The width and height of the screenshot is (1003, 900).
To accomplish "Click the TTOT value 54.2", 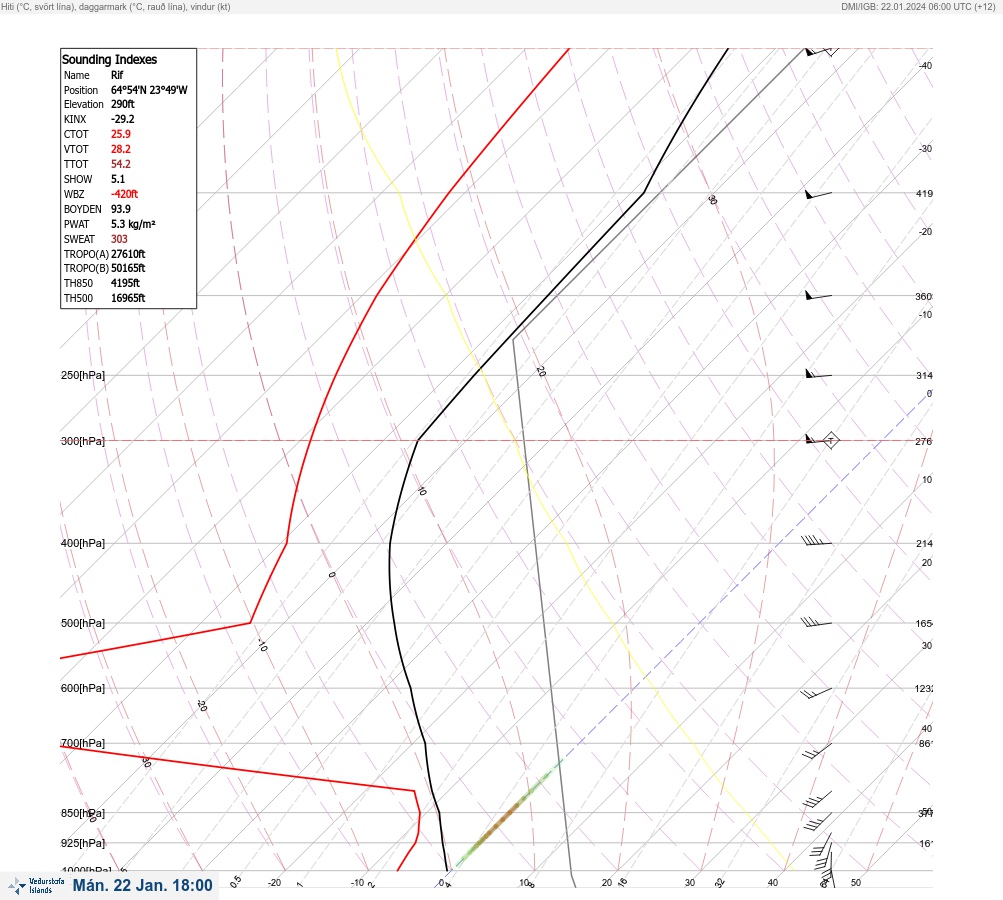I will pos(121,164).
